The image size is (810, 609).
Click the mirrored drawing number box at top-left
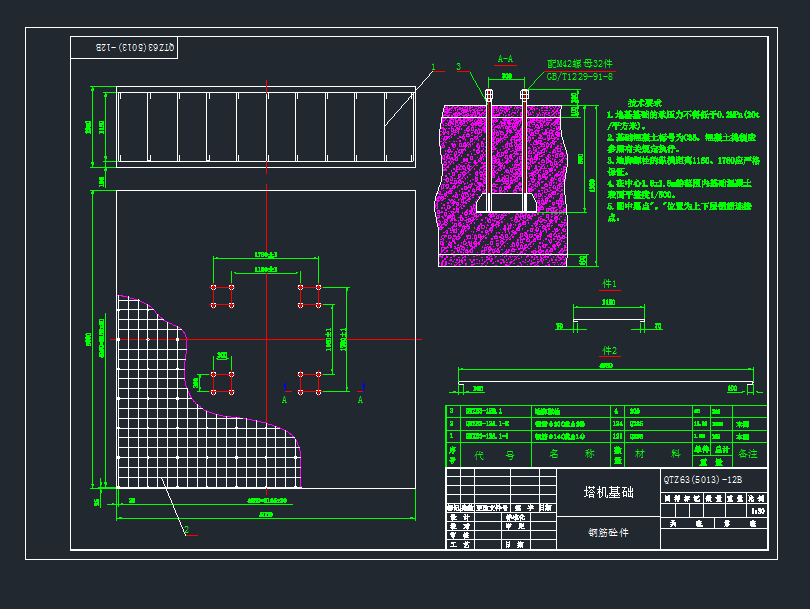[125, 47]
